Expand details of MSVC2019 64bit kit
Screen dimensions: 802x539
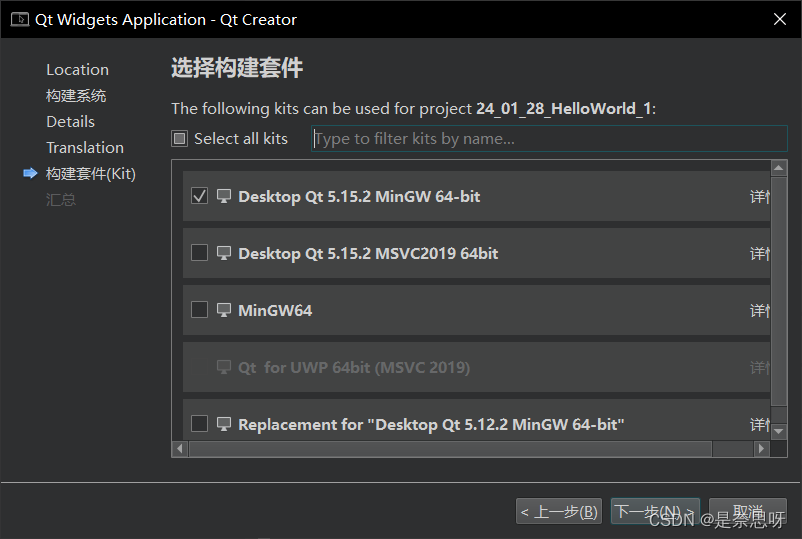pyautogui.click(x=760, y=253)
